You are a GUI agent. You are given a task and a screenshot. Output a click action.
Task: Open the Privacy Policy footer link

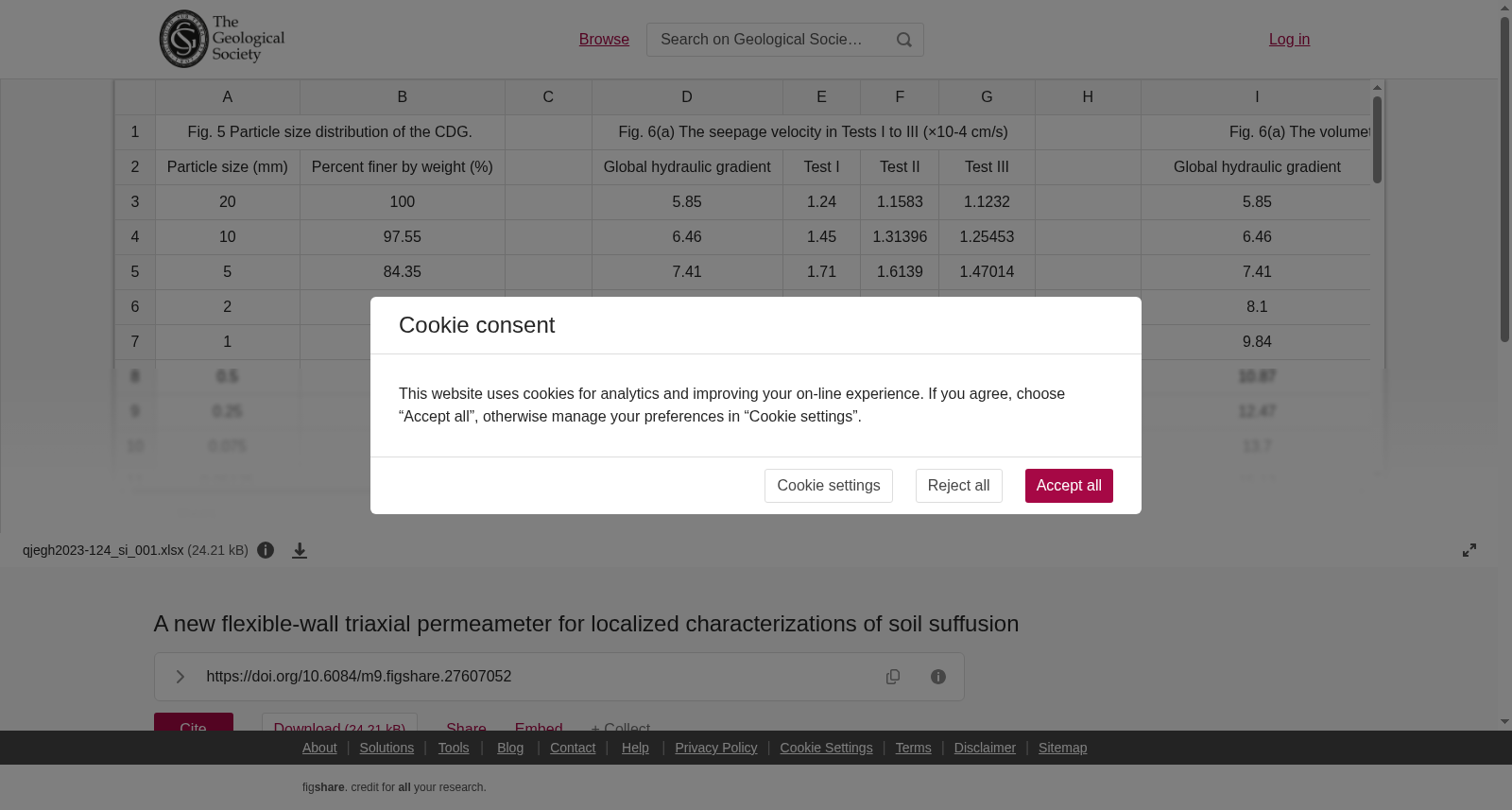tap(716, 748)
